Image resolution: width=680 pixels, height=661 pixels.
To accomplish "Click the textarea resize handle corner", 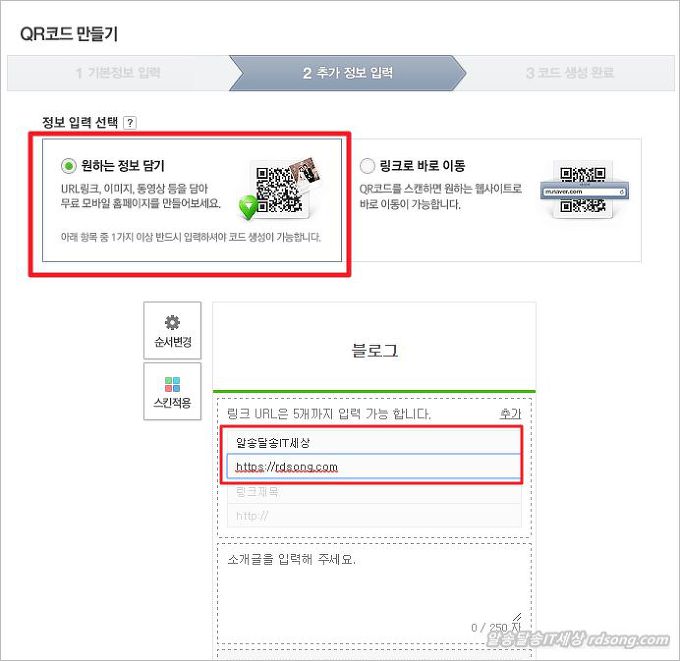I will [517, 617].
